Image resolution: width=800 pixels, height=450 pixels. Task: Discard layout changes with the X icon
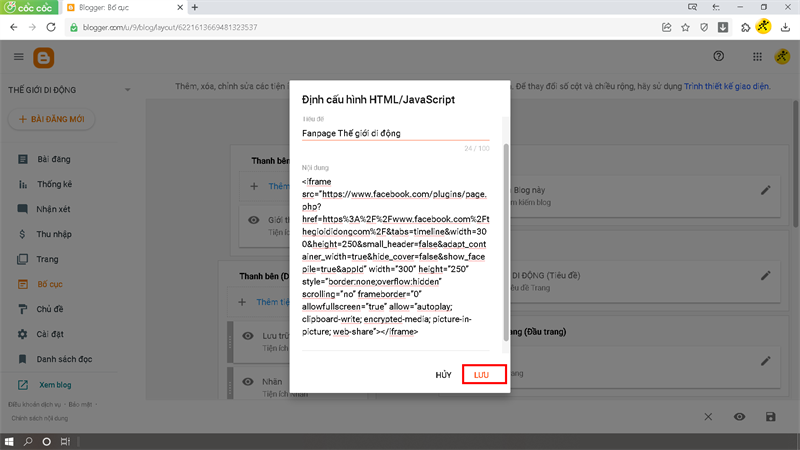708,417
